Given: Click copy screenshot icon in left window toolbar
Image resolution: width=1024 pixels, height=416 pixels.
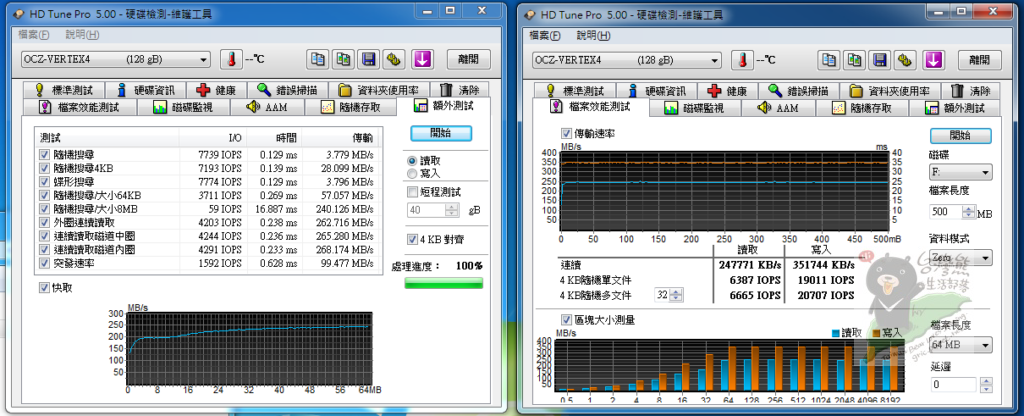Looking at the screenshot, I should pyautogui.click(x=343, y=59).
